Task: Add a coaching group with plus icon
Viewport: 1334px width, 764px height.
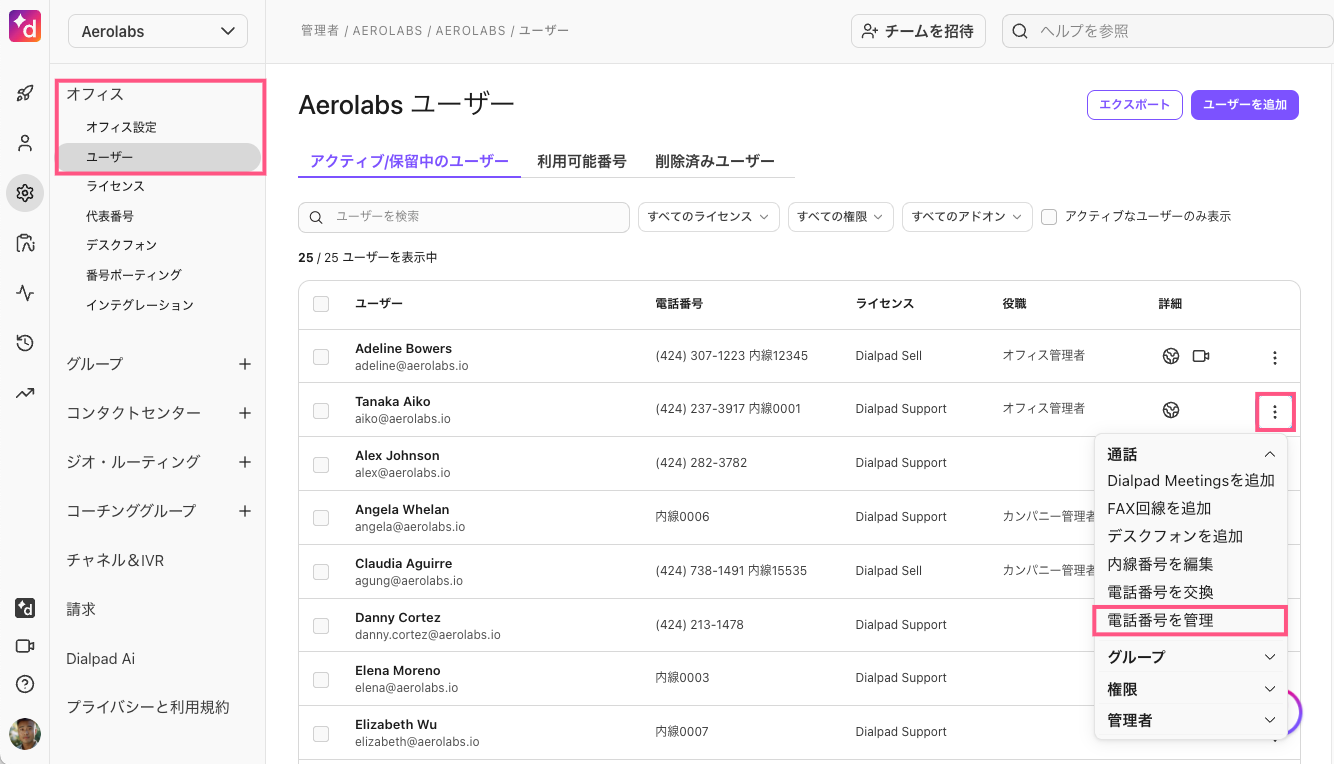Action: (245, 511)
